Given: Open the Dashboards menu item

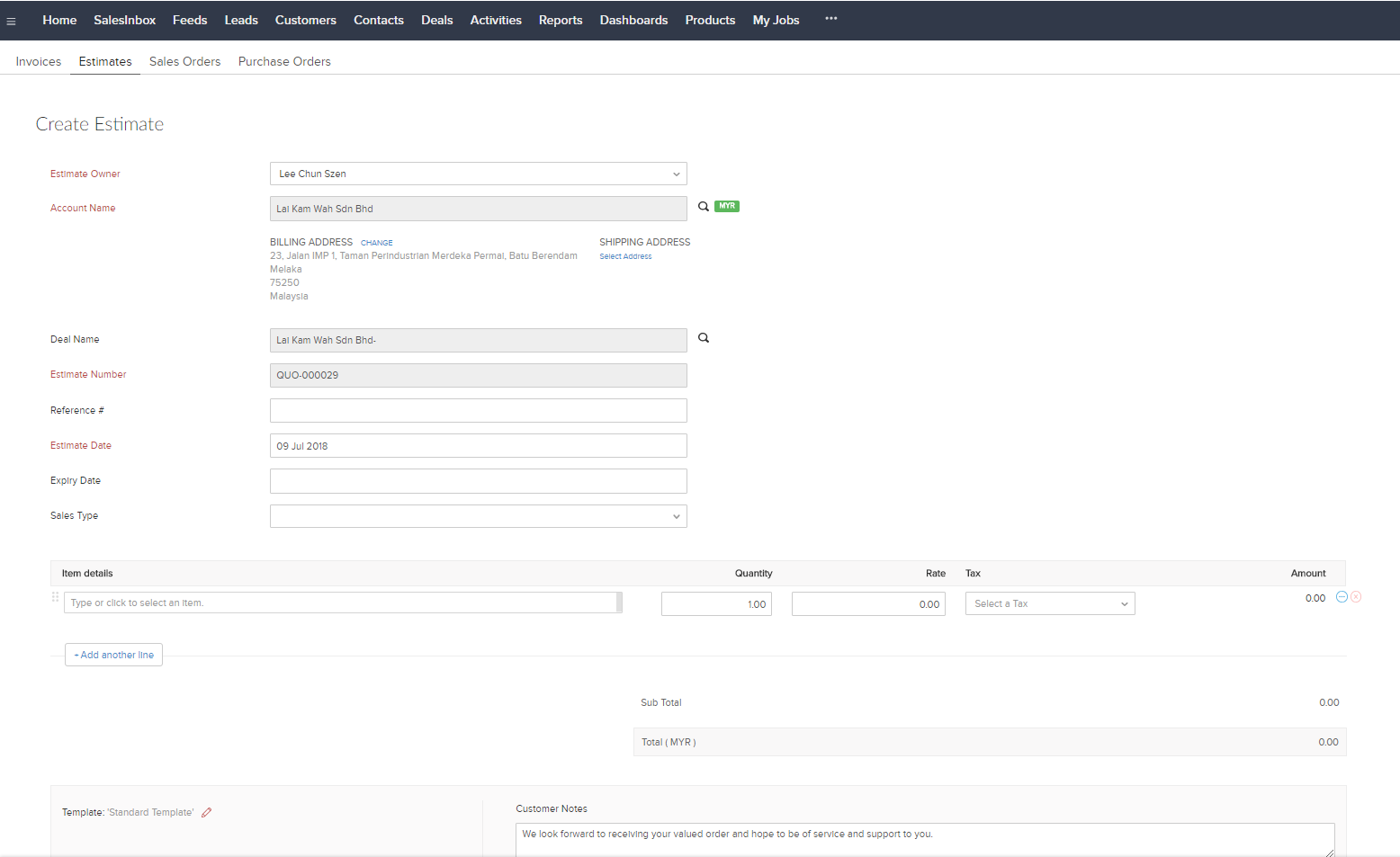Looking at the screenshot, I should [x=633, y=20].
